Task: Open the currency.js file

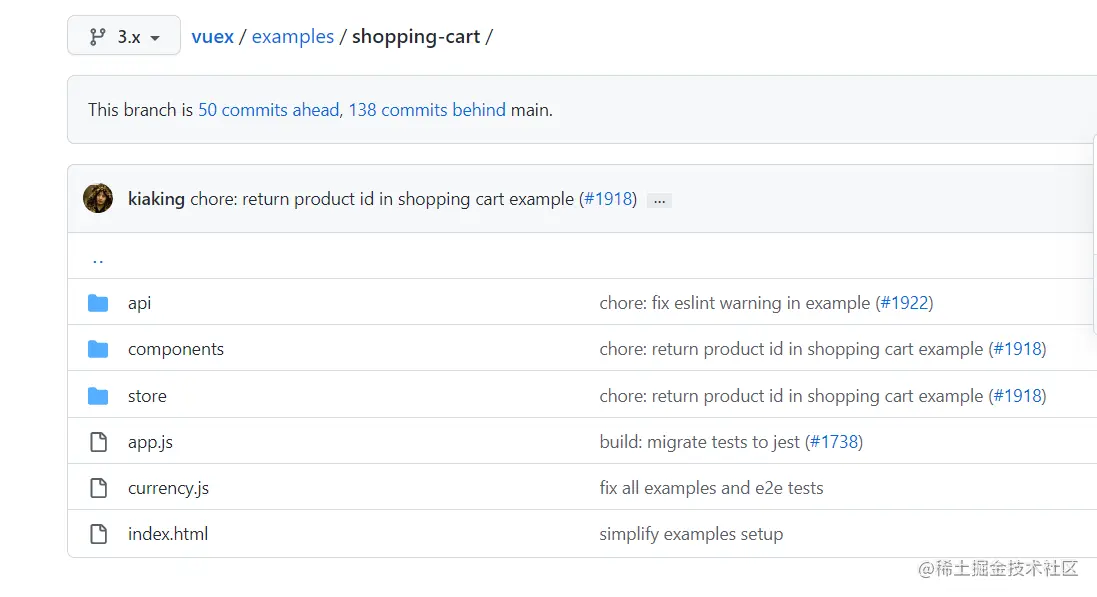Action: tap(168, 488)
